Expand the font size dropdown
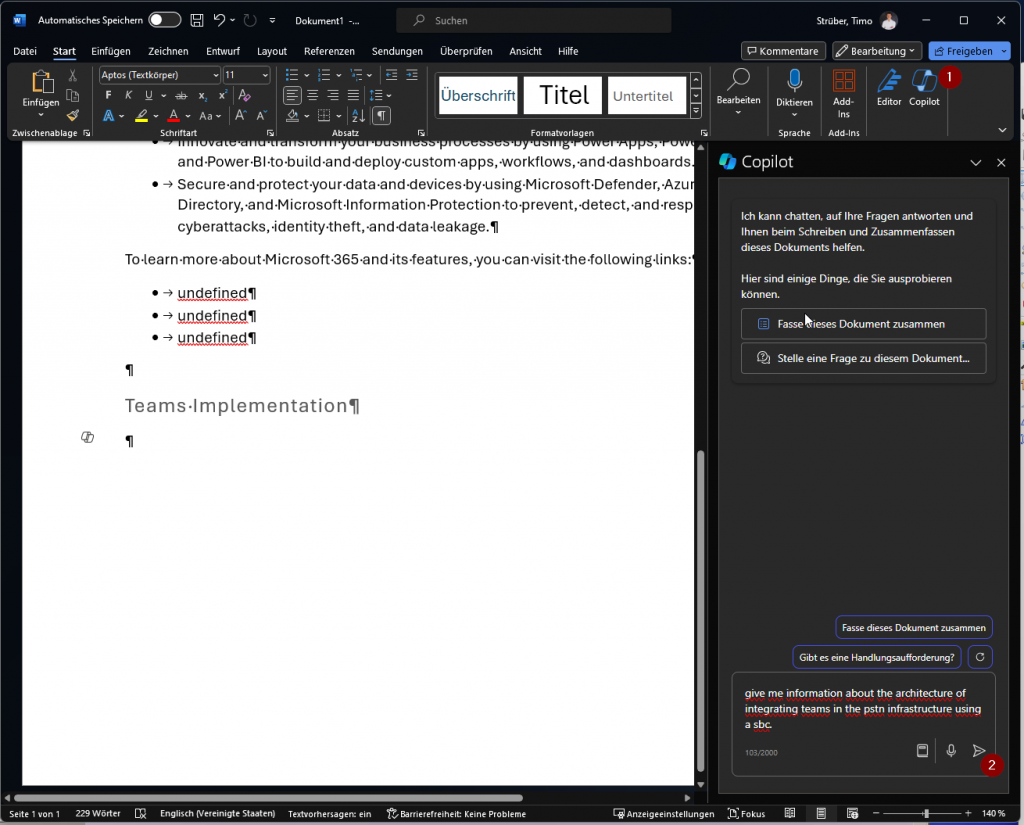The width and height of the screenshot is (1024, 825). [264, 75]
